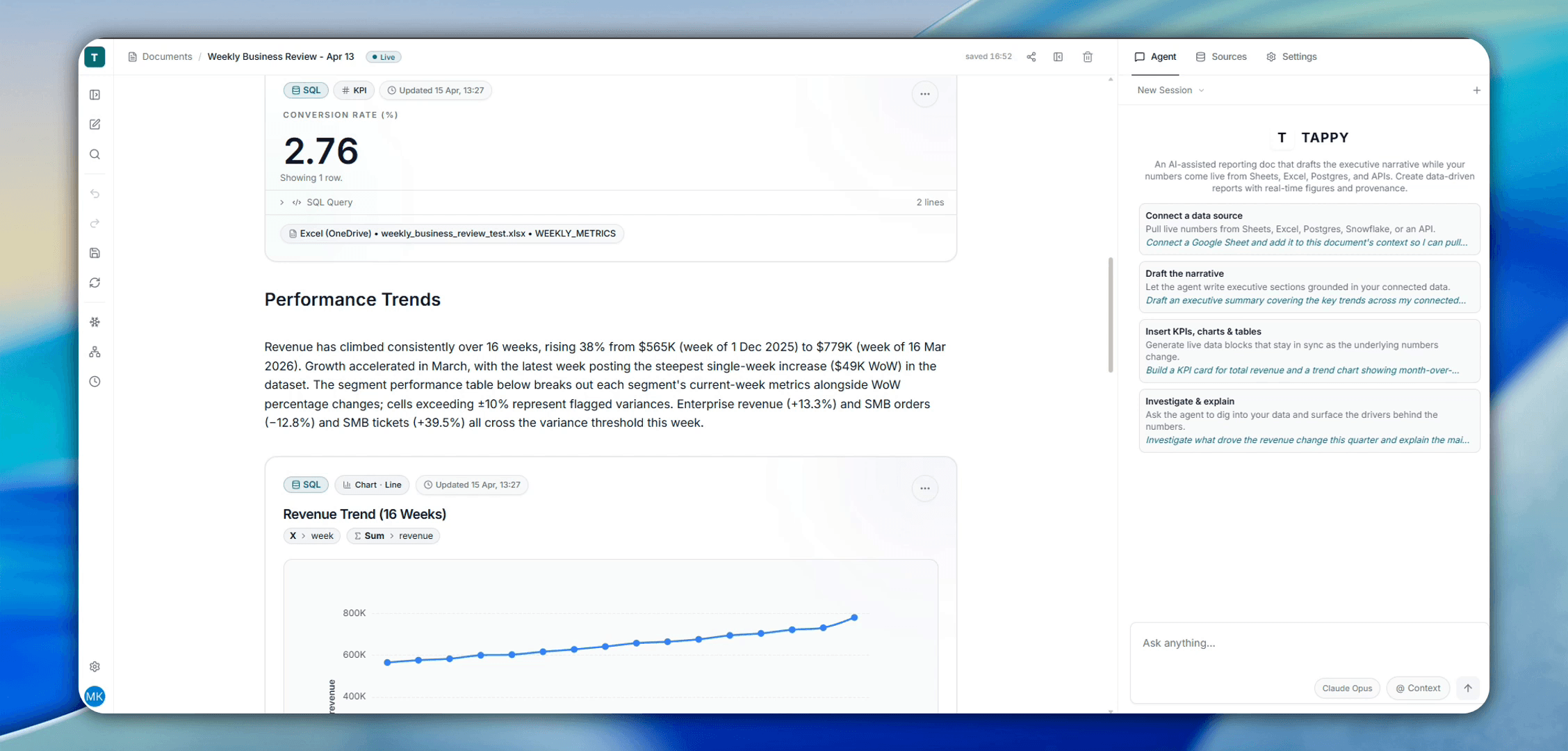Toggle the sidebar panel icon

click(x=95, y=95)
